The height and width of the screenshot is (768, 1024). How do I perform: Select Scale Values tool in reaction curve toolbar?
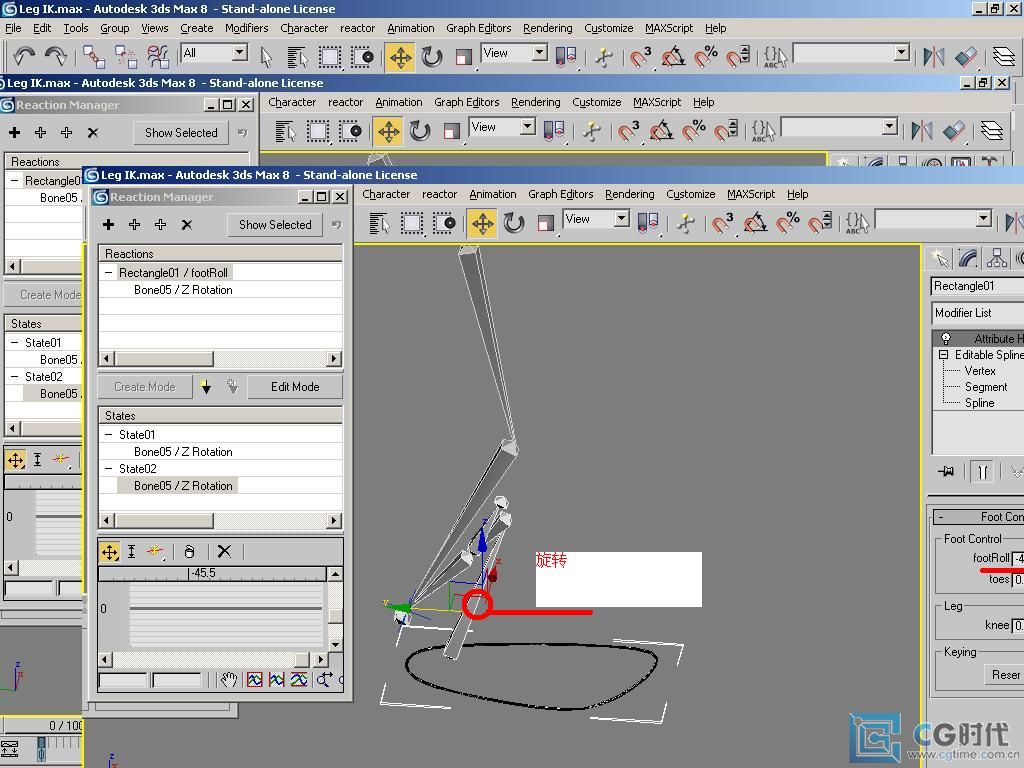[x=131, y=552]
